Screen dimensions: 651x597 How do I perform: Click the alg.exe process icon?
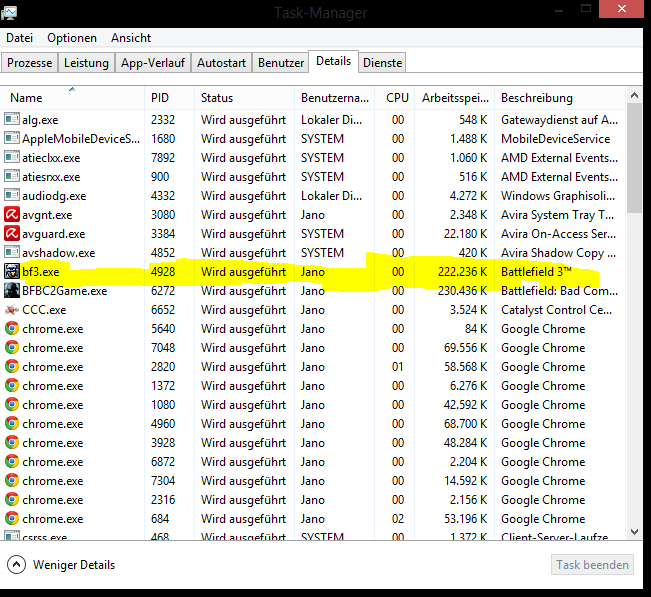[12, 120]
